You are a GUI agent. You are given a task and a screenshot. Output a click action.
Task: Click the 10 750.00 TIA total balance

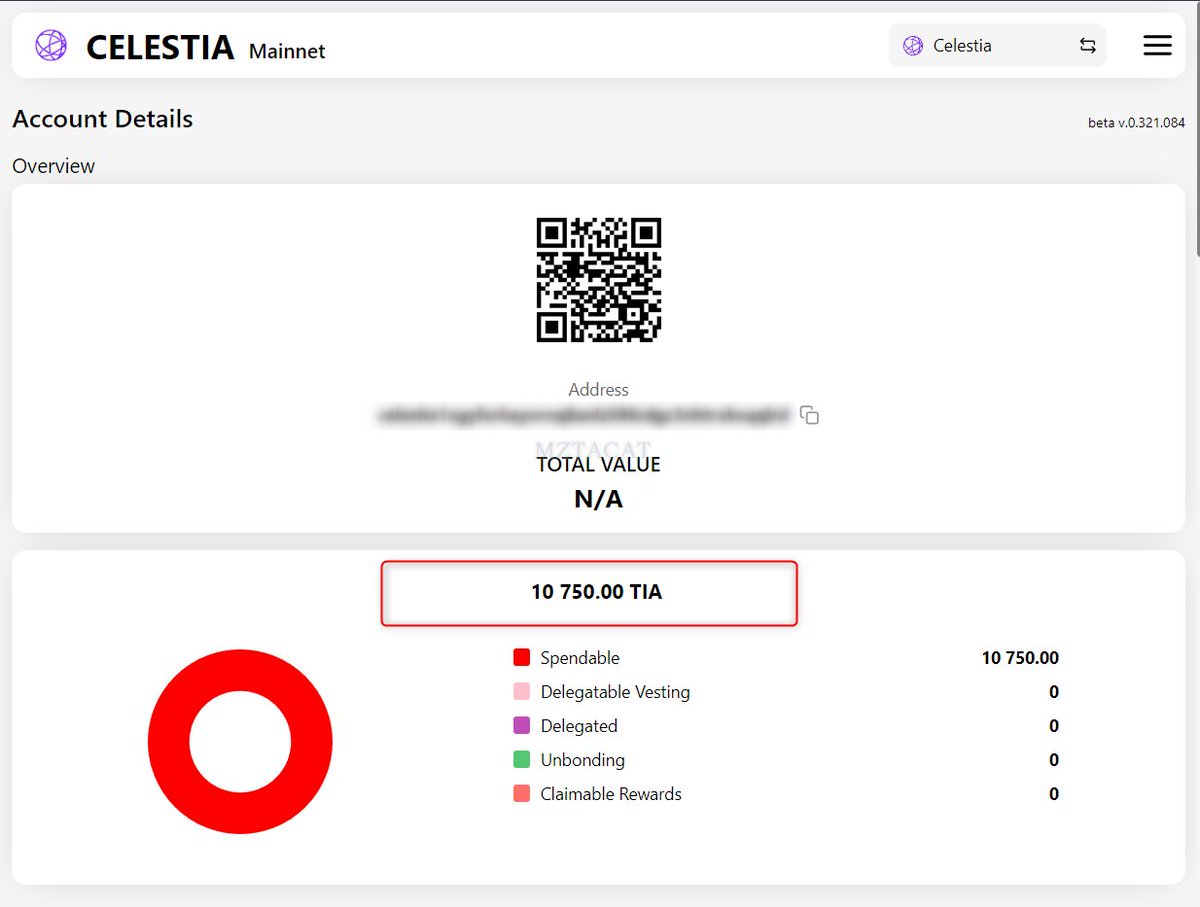[x=596, y=592]
